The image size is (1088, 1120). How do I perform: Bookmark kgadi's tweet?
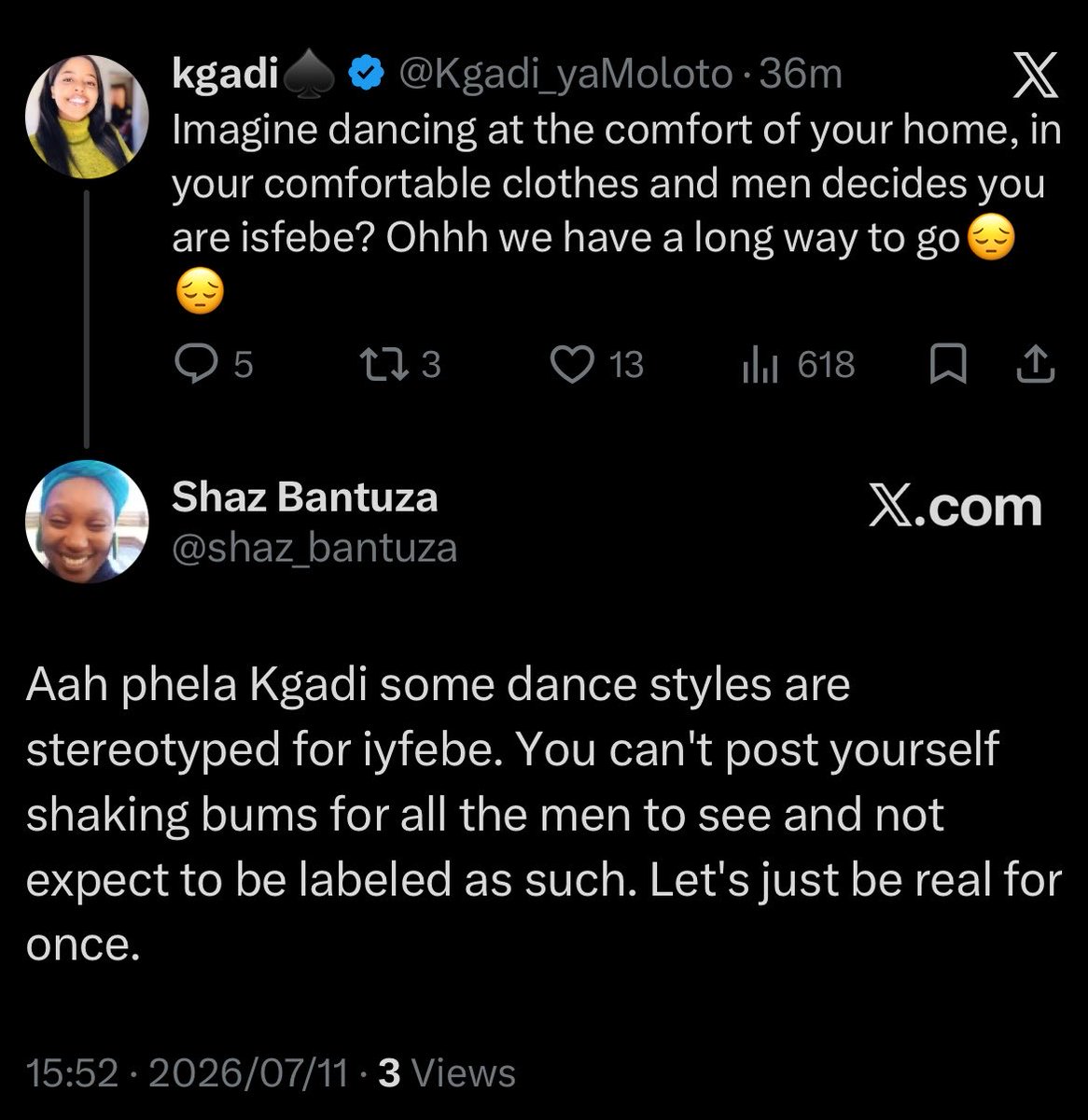[947, 365]
